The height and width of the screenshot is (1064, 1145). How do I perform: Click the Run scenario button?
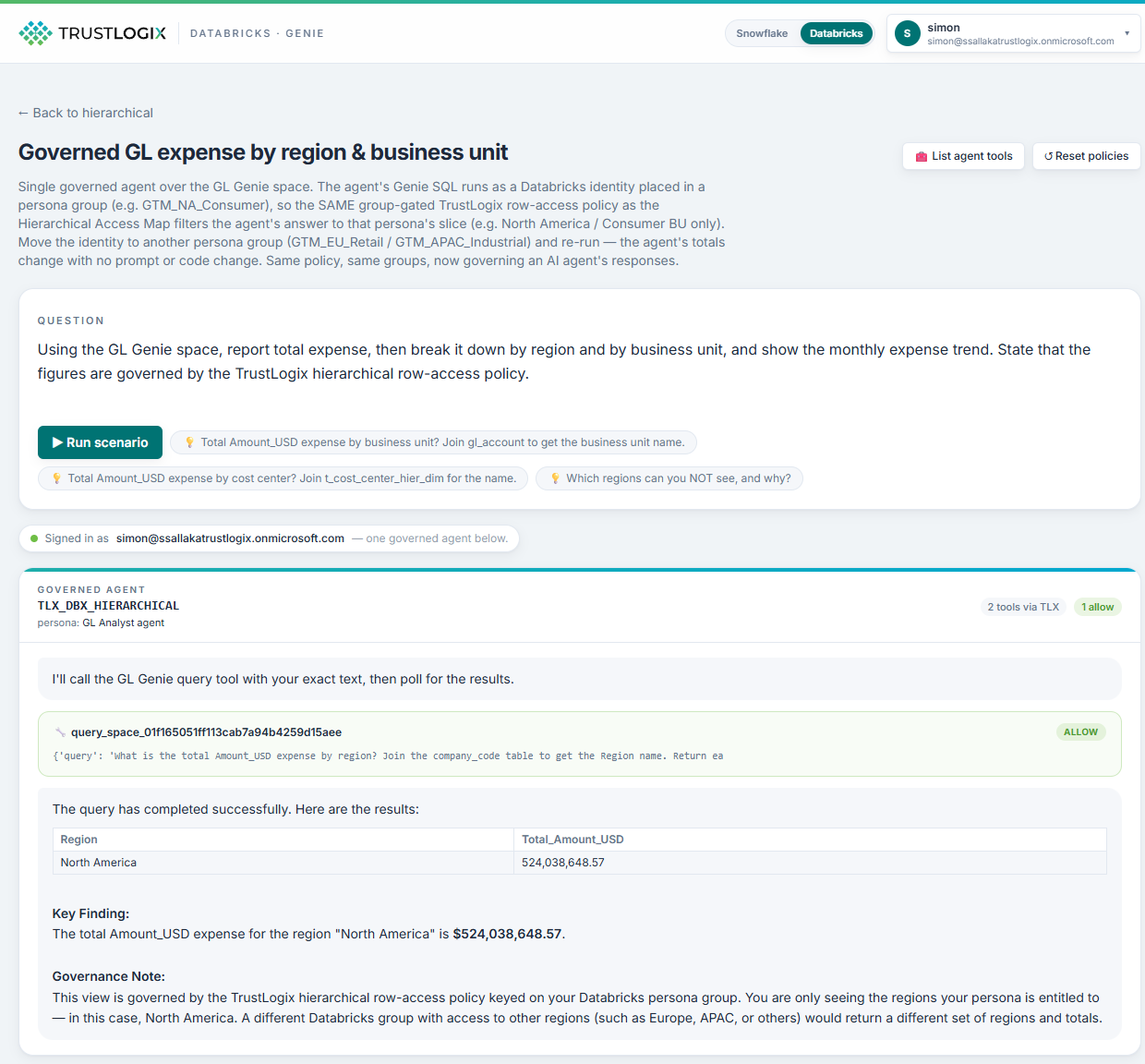100,442
